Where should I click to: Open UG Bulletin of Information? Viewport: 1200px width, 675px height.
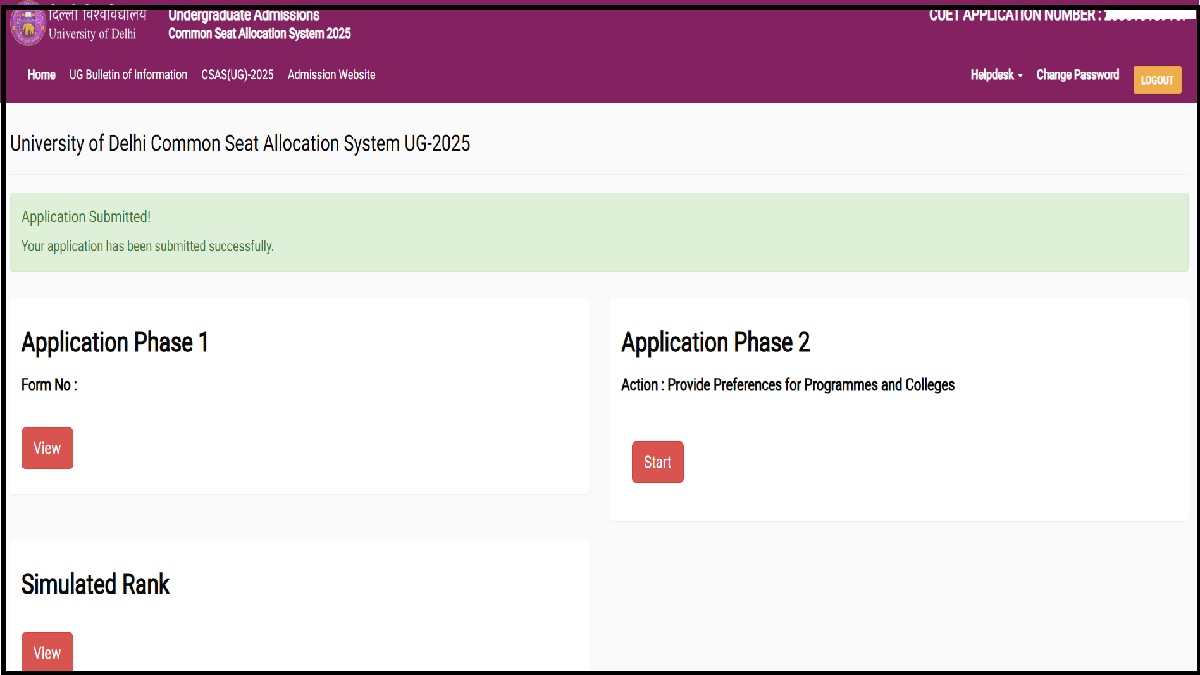coord(128,75)
